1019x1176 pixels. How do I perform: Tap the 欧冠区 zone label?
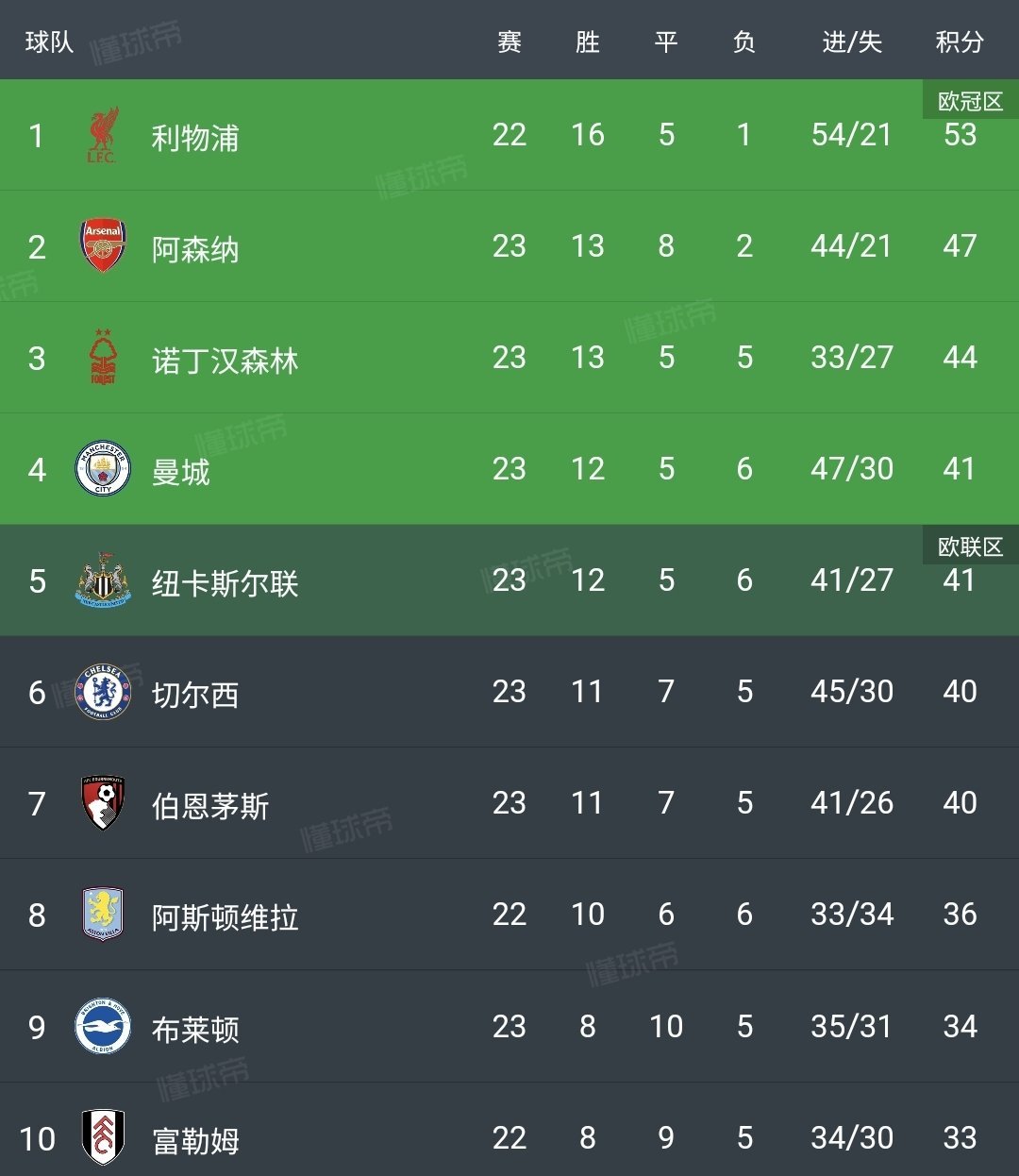(x=970, y=101)
